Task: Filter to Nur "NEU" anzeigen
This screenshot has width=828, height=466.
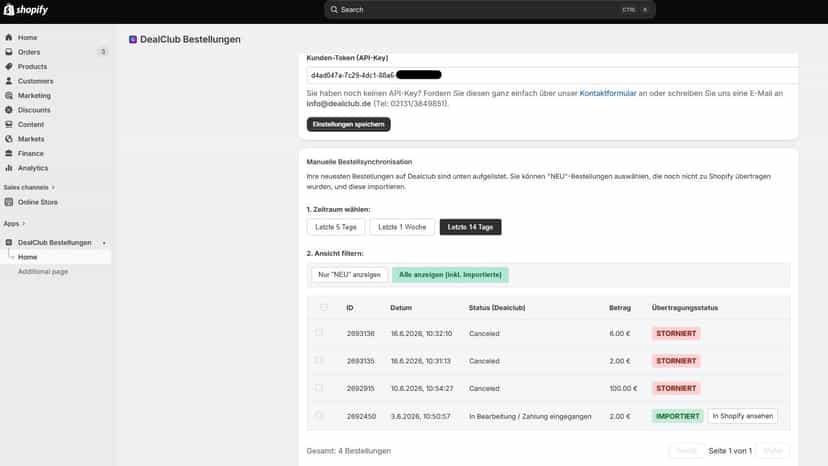Action: click(x=349, y=275)
